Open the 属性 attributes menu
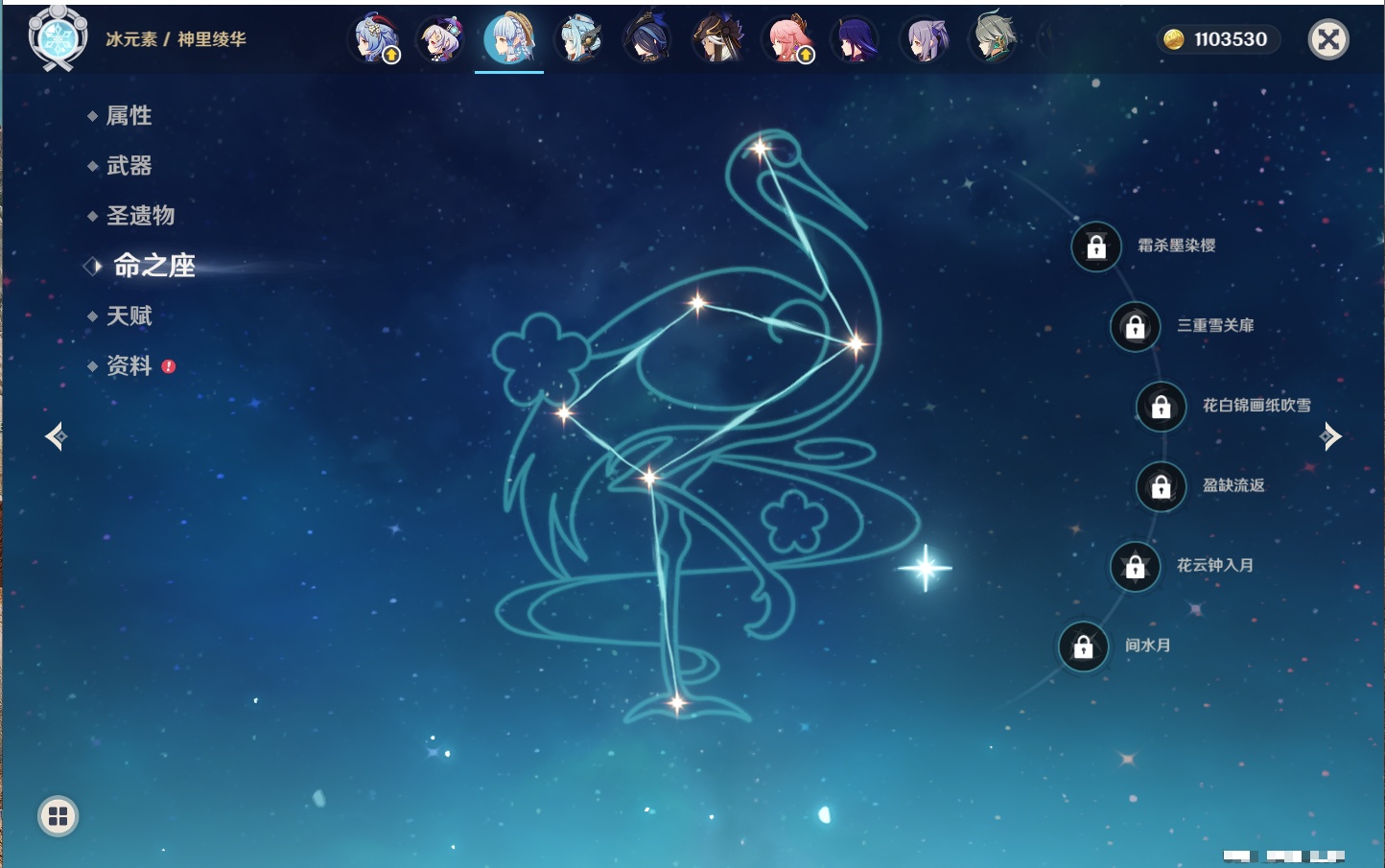This screenshot has width=1385, height=868. [129, 116]
